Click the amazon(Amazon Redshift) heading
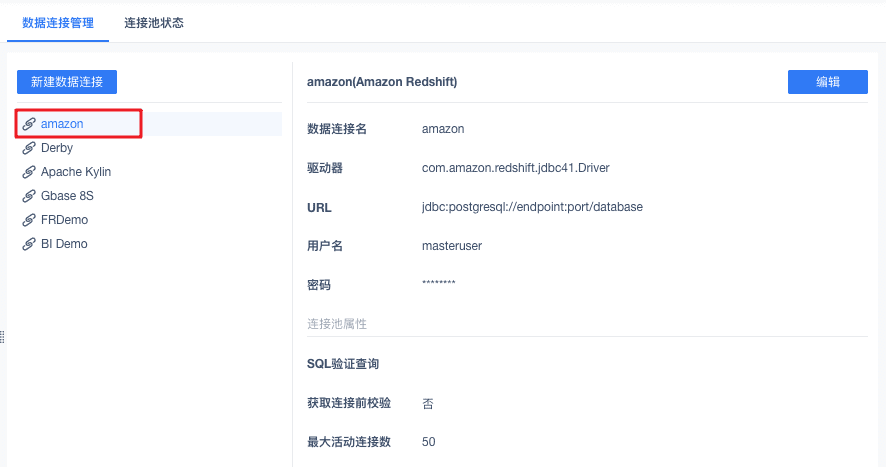This screenshot has height=467, width=886. tap(382, 82)
